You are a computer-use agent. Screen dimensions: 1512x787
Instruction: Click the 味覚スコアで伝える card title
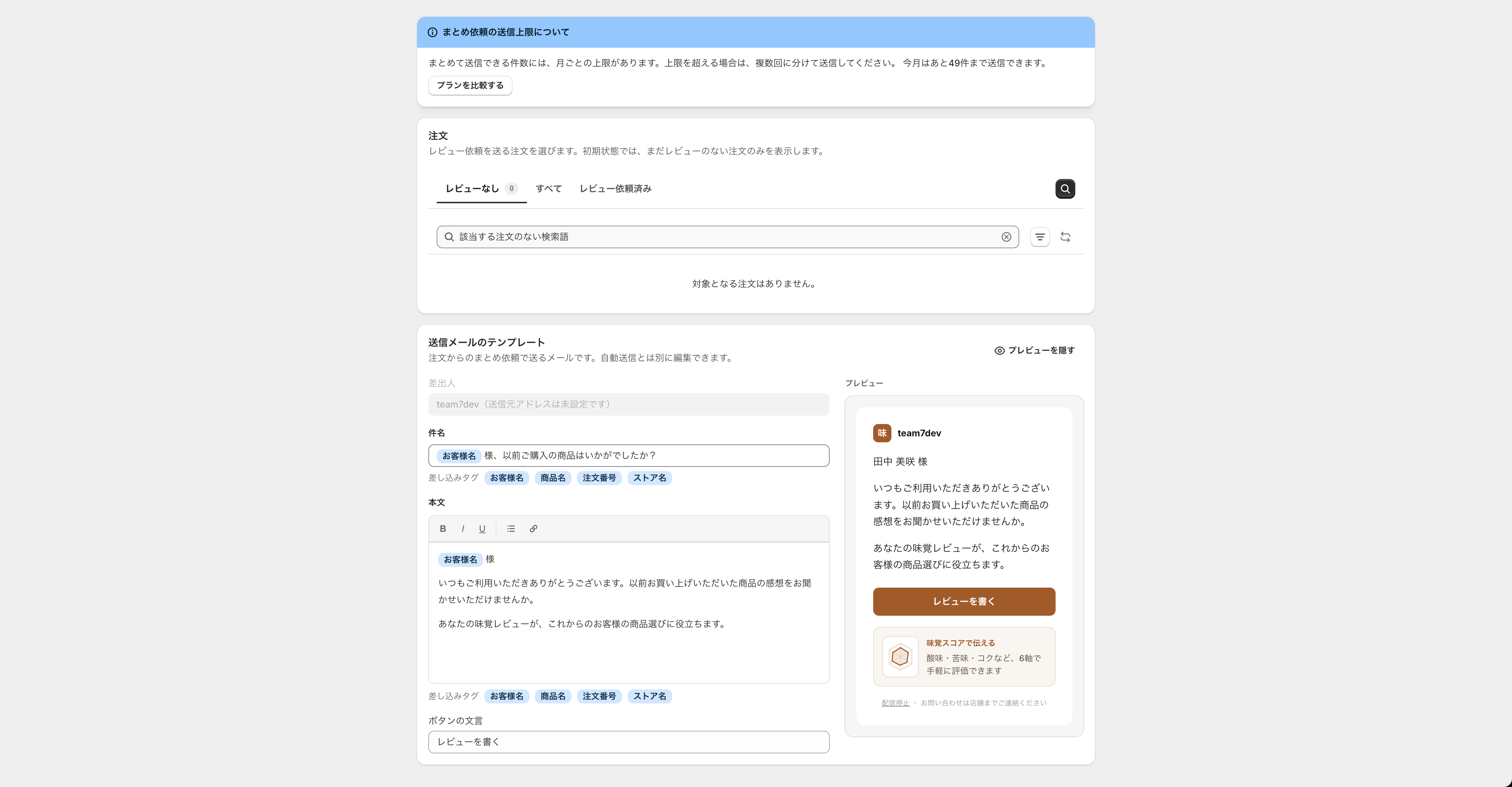click(960, 643)
